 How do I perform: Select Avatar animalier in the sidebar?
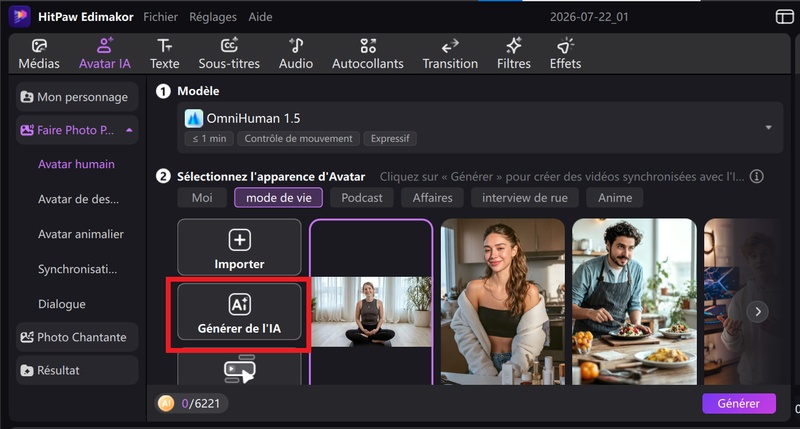click(x=81, y=234)
